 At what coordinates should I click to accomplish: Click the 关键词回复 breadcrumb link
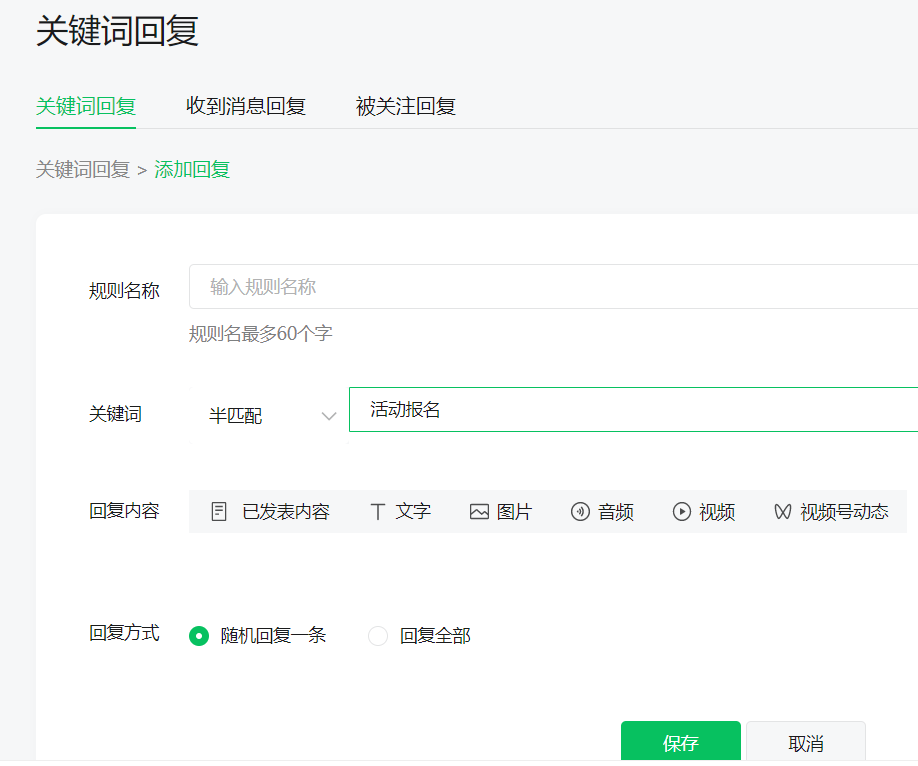coord(83,169)
